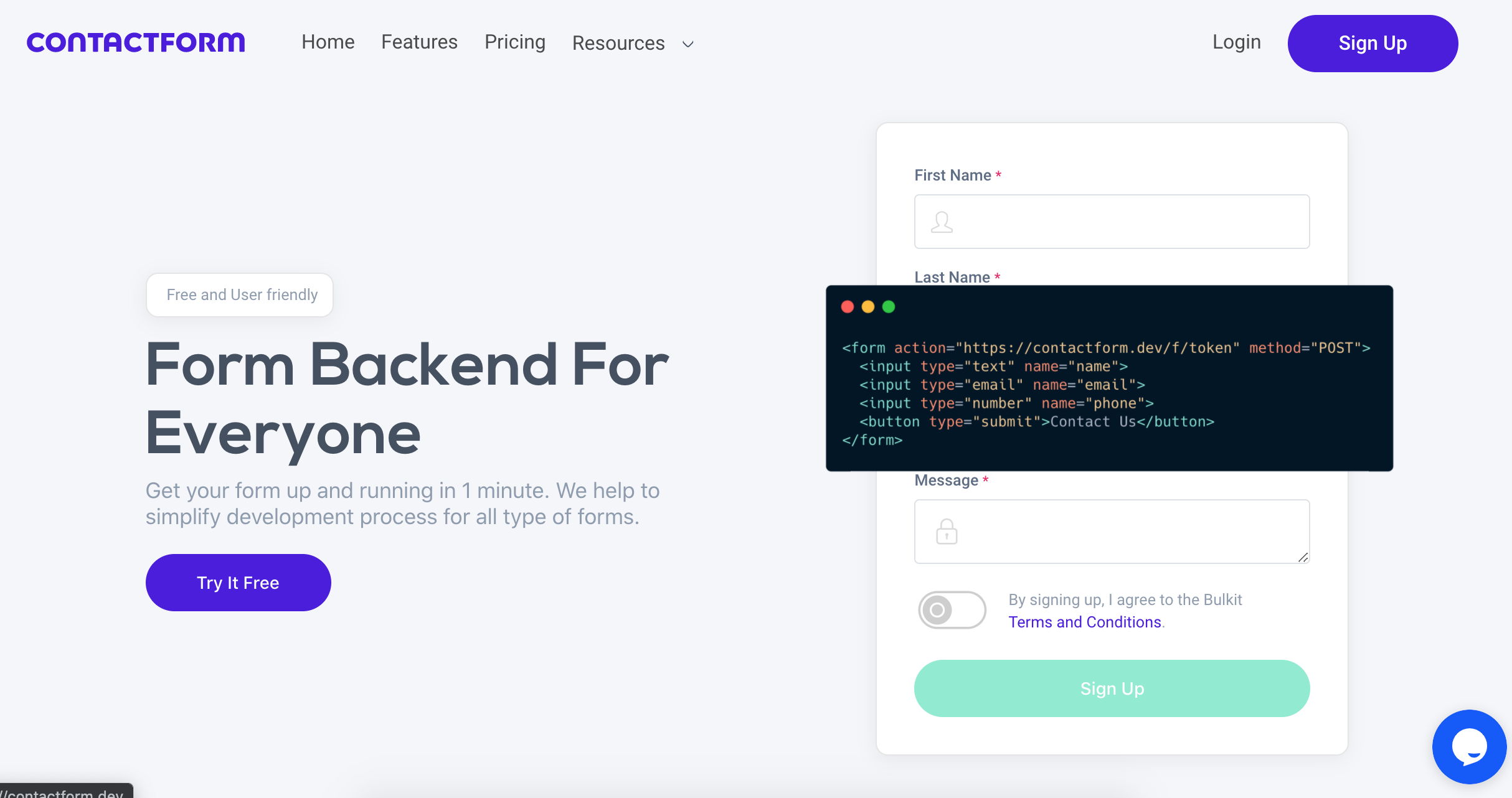Image resolution: width=1512 pixels, height=798 pixels.
Task: Open the chat bubble widget
Action: click(1469, 746)
